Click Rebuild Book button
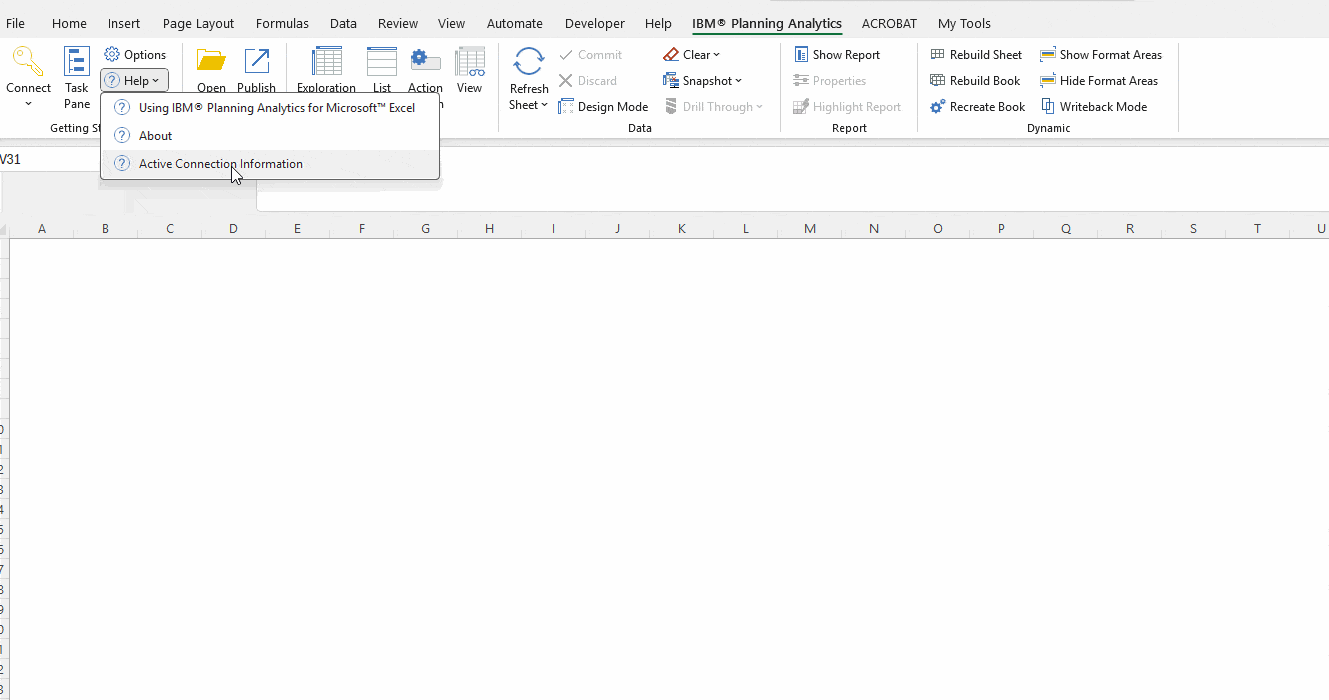This screenshot has height=700, width=1329. pyautogui.click(x=975, y=81)
